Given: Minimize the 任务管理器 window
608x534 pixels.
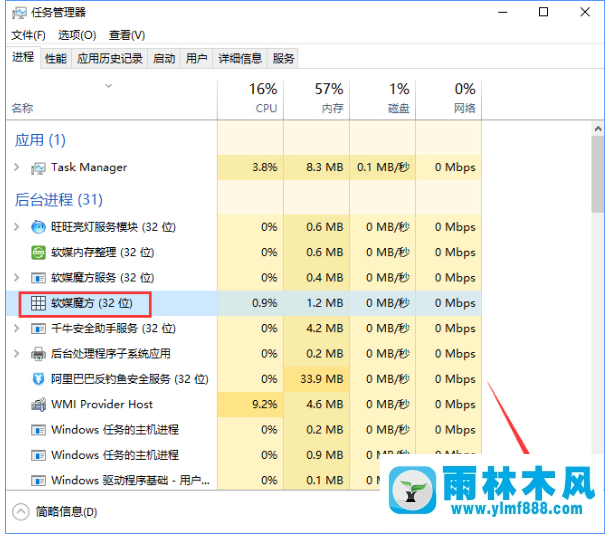Looking at the screenshot, I should click(x=503, y=12).
